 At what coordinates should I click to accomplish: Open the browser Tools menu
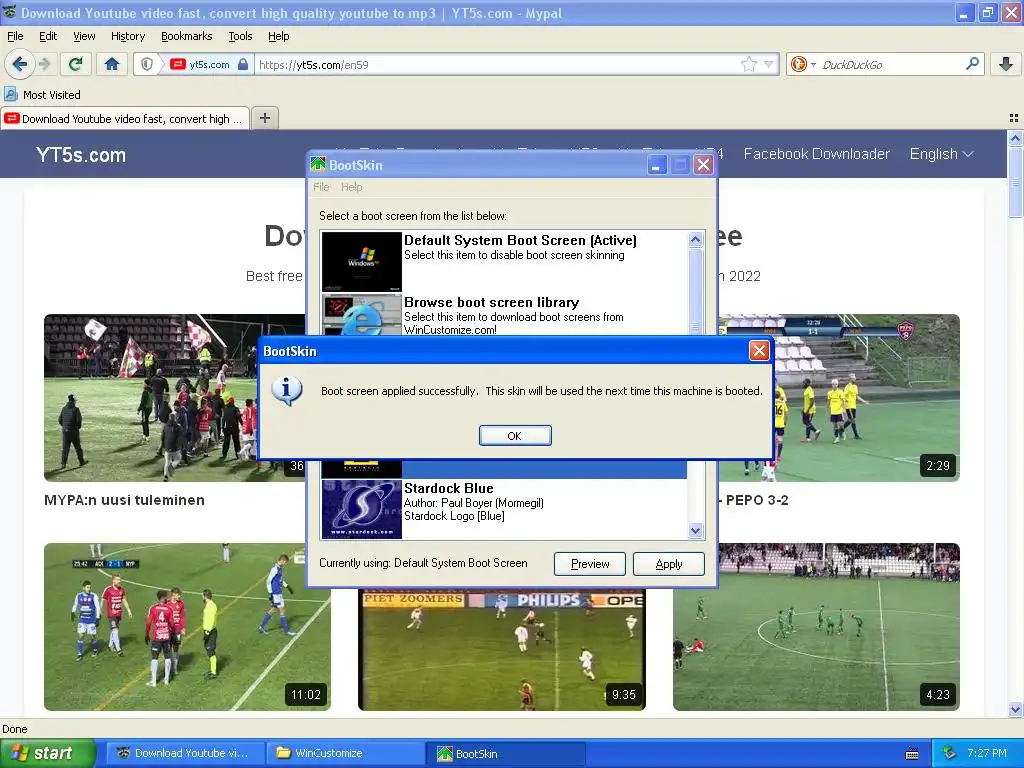click(240, 36)
